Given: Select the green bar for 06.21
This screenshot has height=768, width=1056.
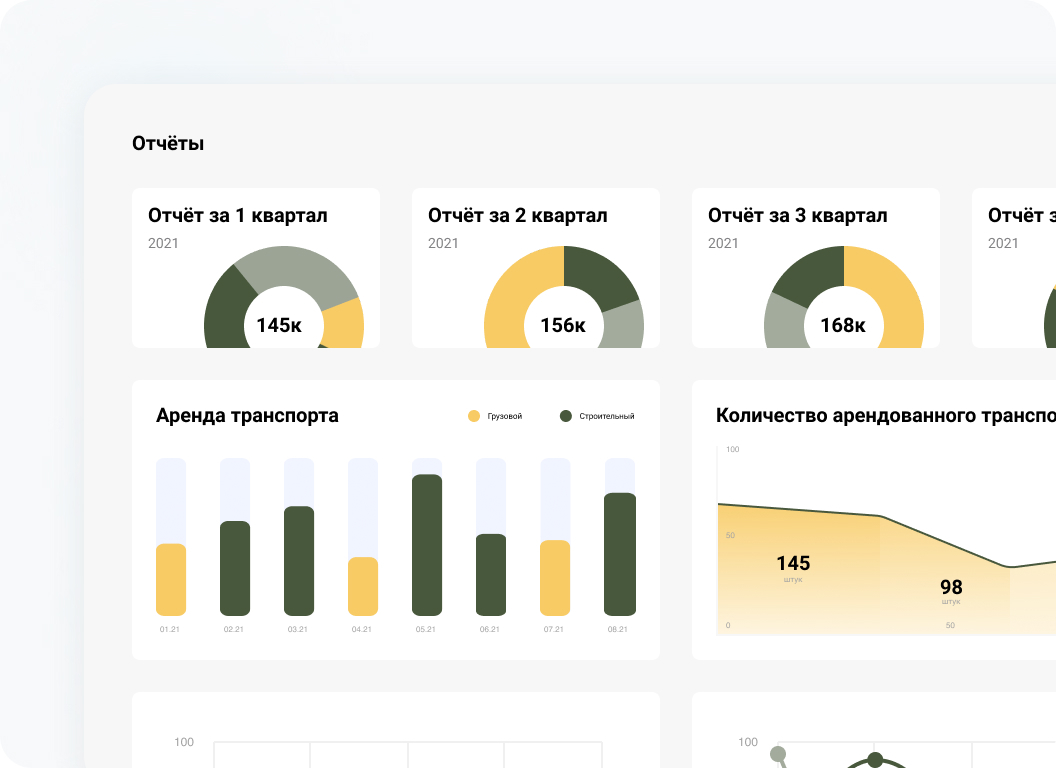Looking at the screenshot, I should [491, 575].
